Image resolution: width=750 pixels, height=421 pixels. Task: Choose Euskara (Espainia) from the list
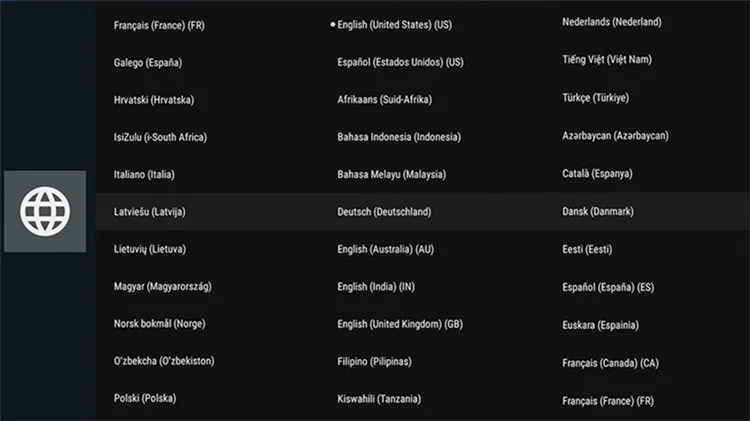coord(600,325)
